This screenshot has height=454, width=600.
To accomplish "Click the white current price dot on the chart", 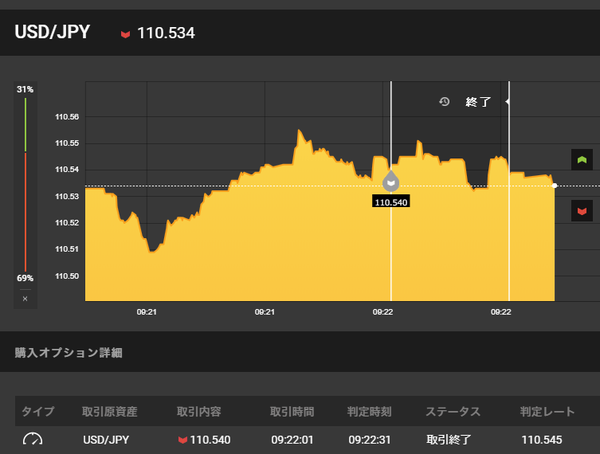I will pos(554,186).
